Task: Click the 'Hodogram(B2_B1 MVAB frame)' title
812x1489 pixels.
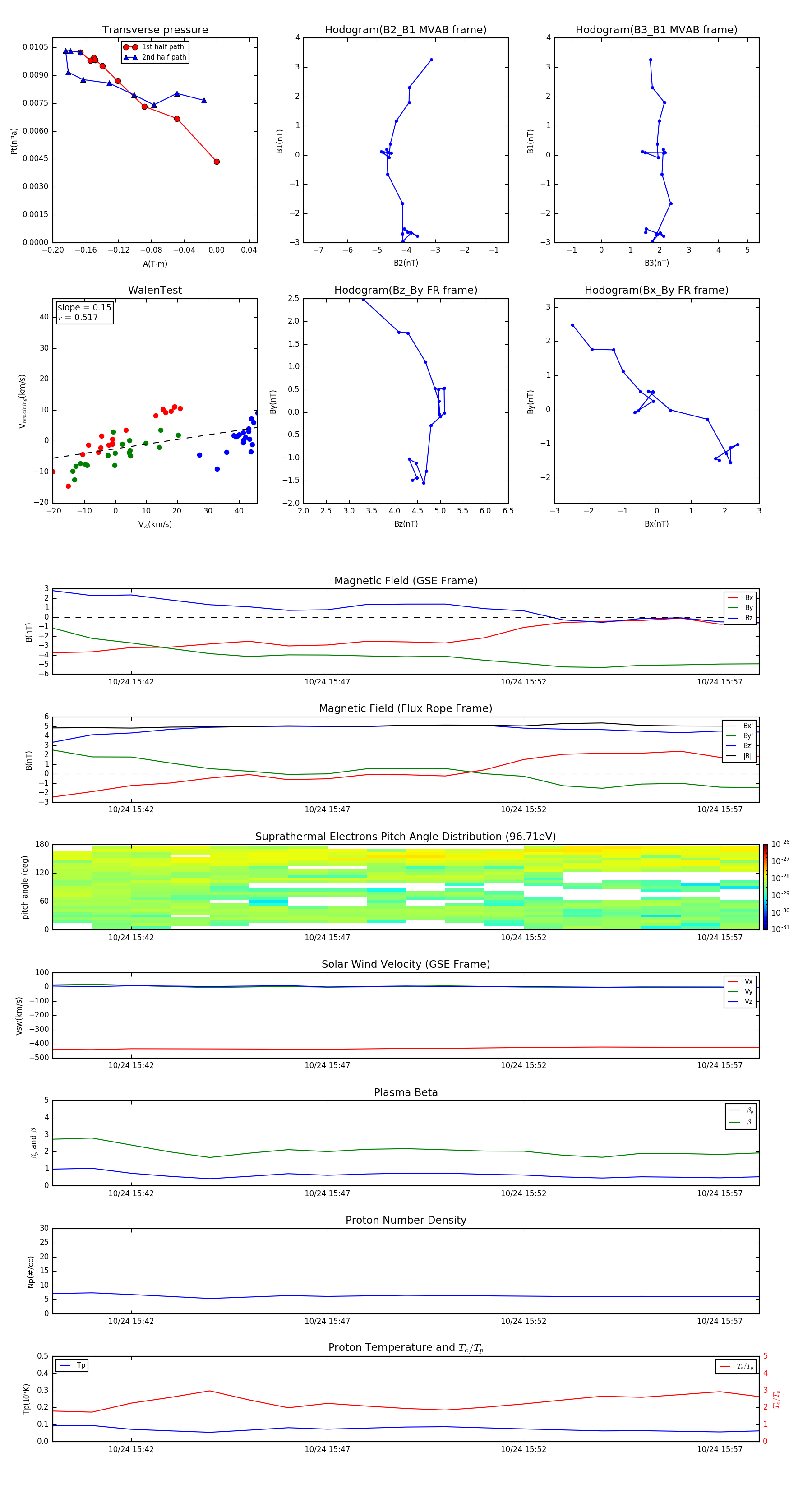Action: pos(406,30)
